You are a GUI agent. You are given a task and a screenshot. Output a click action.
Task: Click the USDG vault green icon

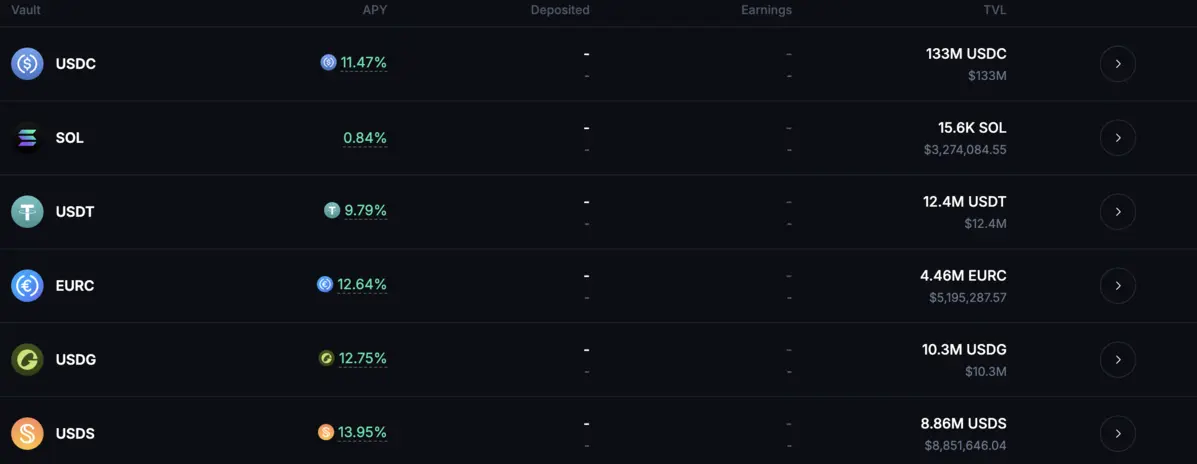click(x=27, y=360)
